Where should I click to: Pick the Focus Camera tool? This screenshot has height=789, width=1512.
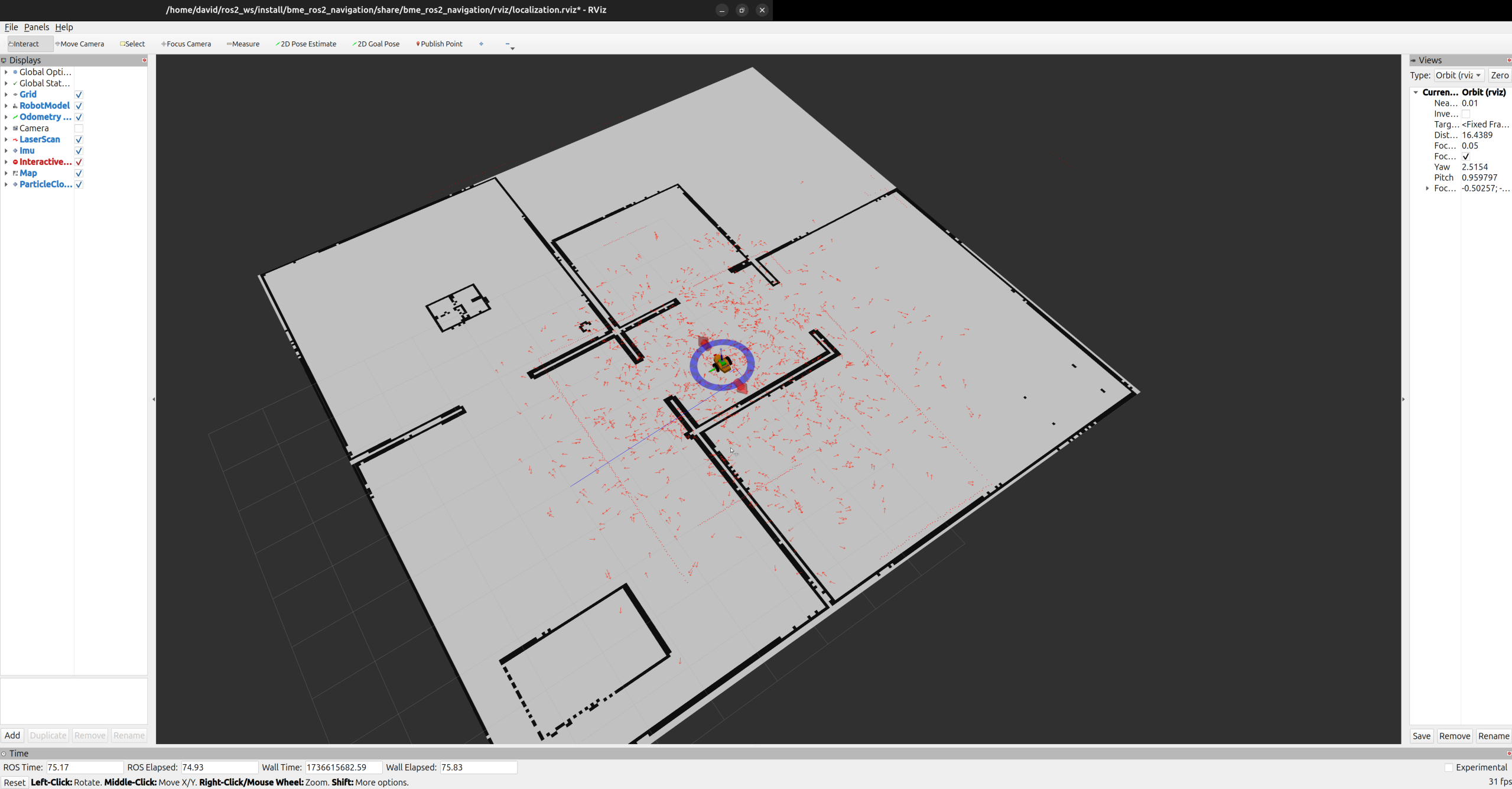coord(187,44)
